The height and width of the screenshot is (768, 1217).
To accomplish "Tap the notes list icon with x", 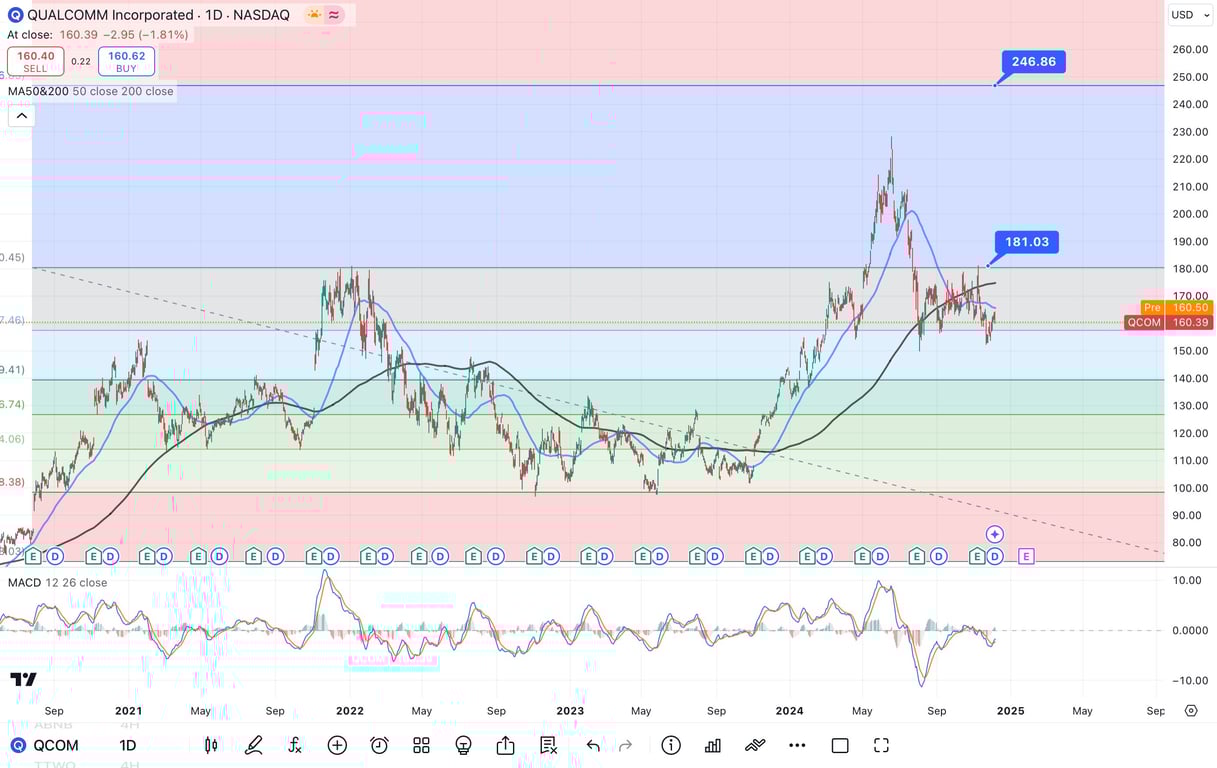I will 548,745.
